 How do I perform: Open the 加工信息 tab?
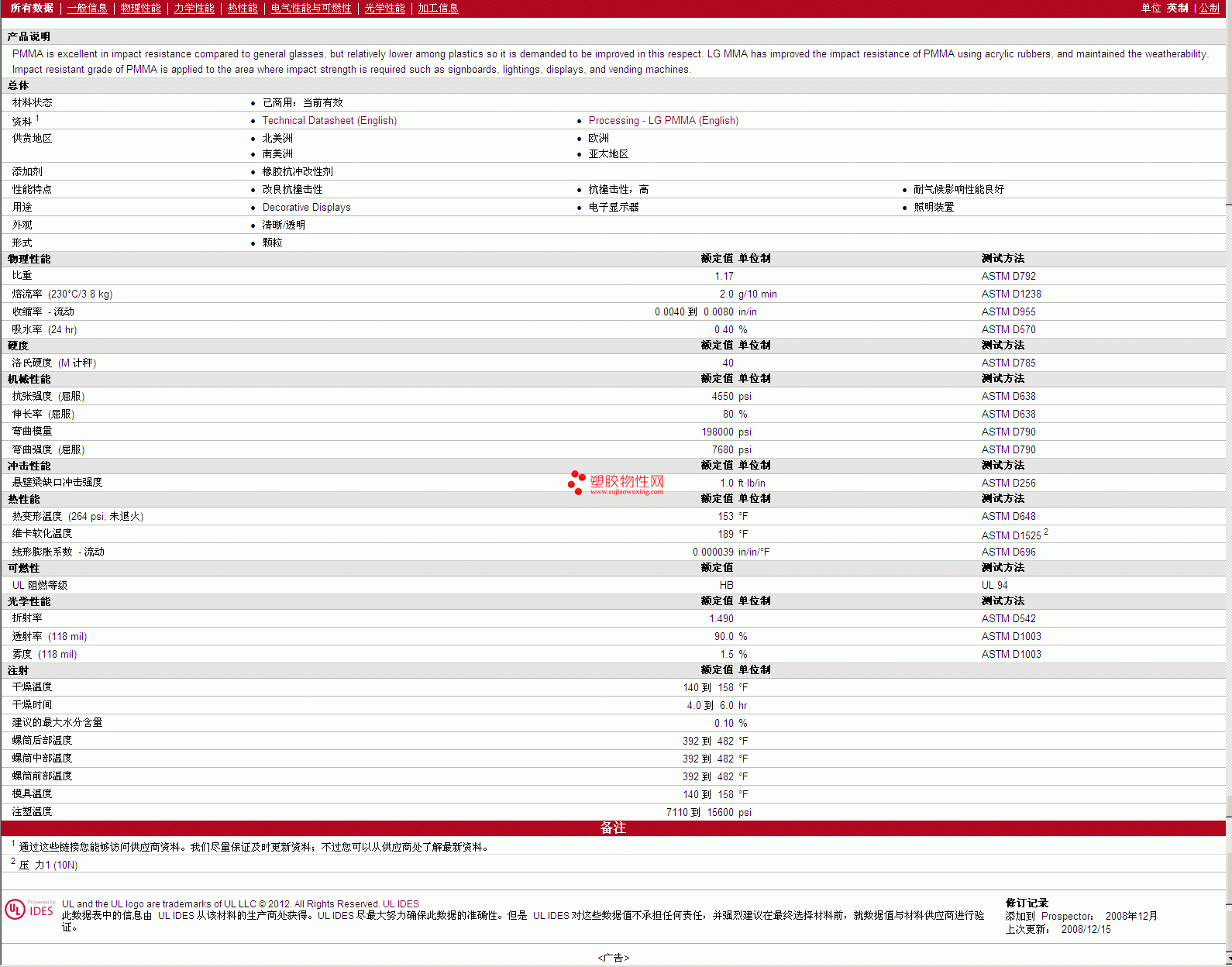pyautogui.click(x=438, y=8)
